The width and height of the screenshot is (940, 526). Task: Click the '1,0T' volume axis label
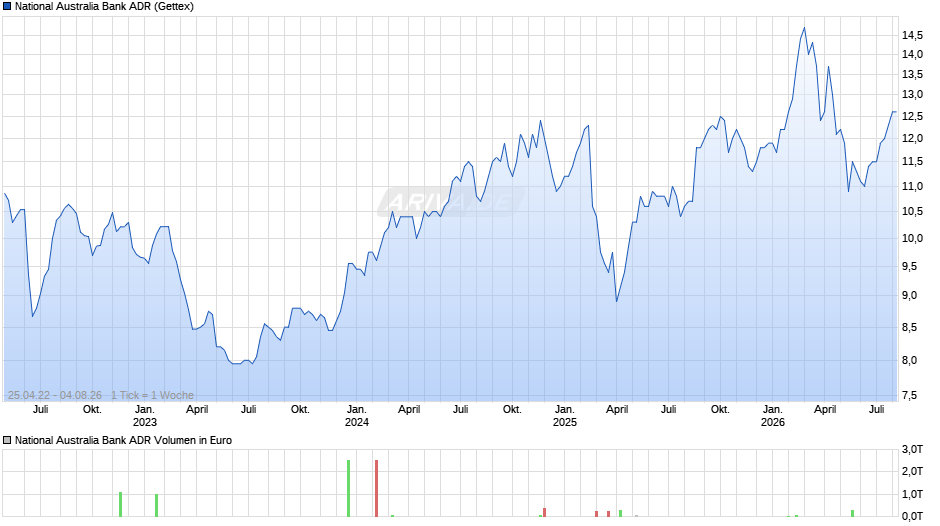coord(912,494)
